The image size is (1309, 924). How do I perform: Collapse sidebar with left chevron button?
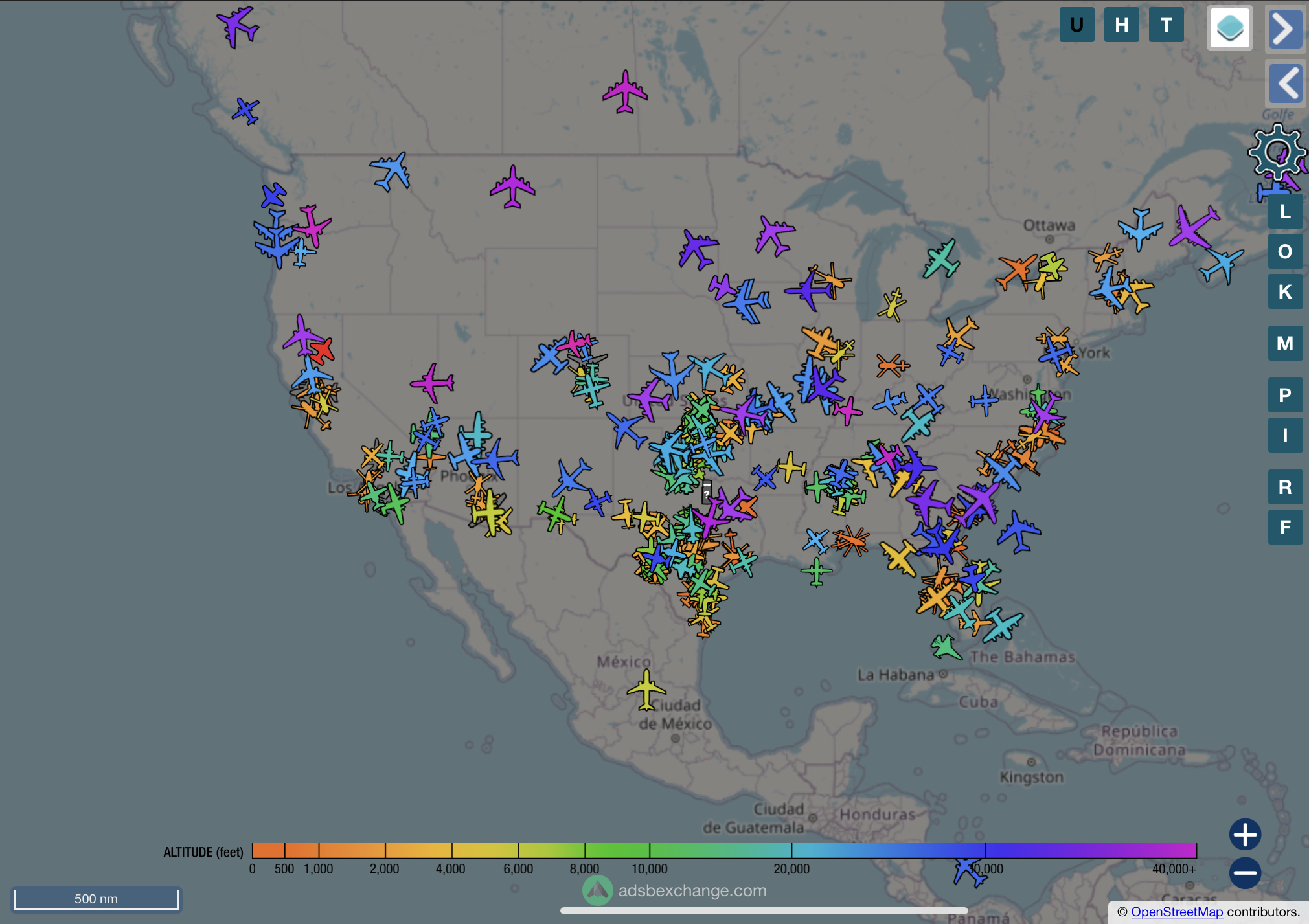click(1285, 84)
